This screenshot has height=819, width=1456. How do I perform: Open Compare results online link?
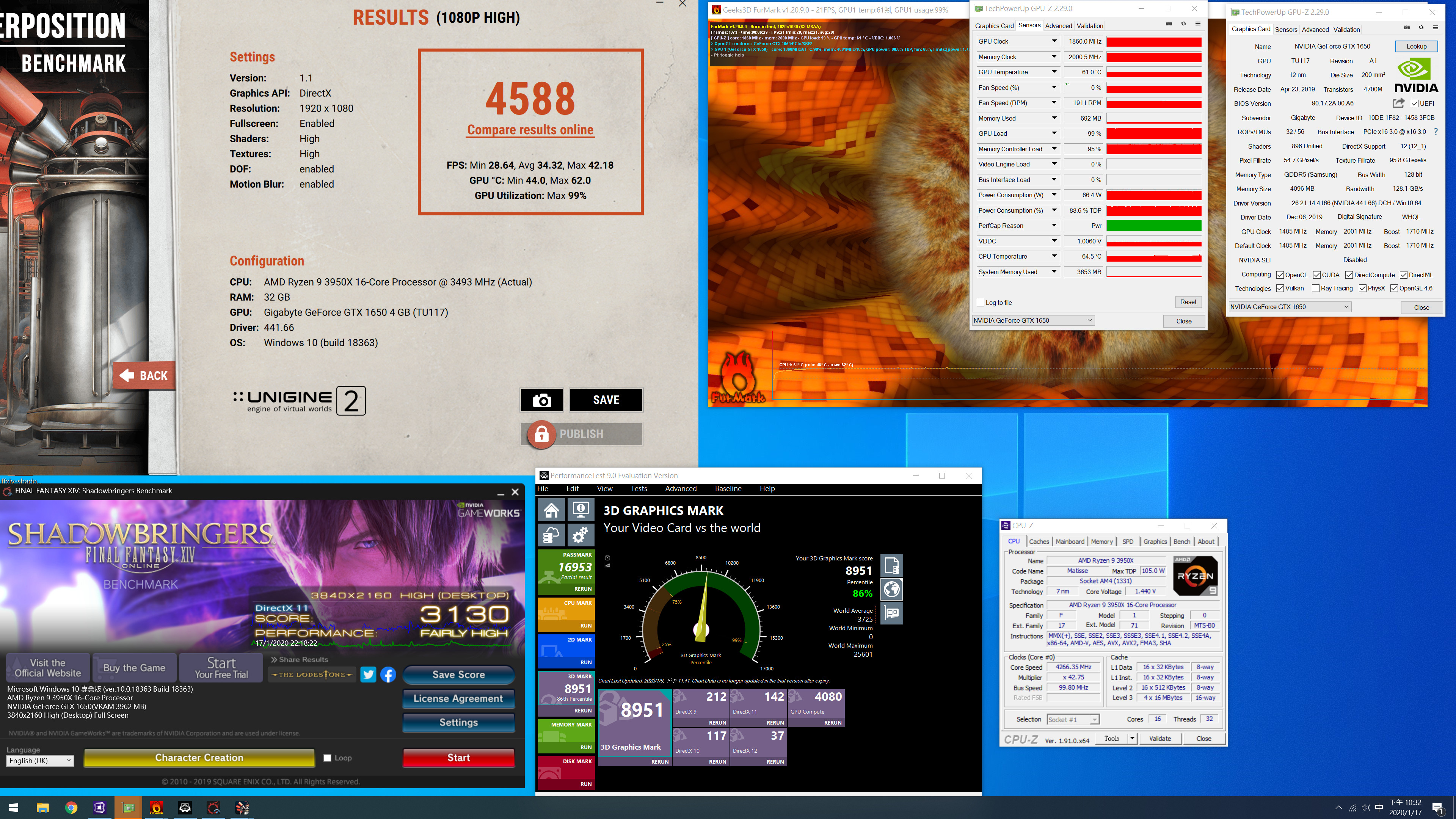click(530, 130)
